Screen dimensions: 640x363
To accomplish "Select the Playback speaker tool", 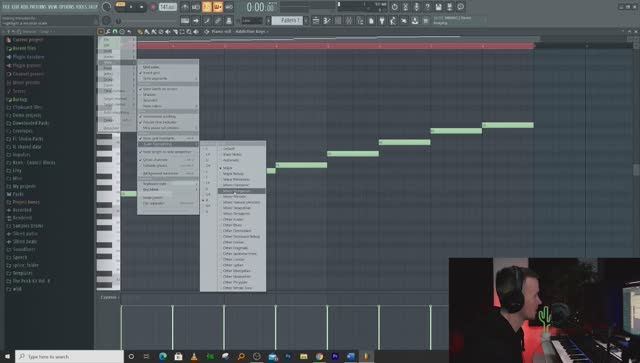I will (196, 31).
